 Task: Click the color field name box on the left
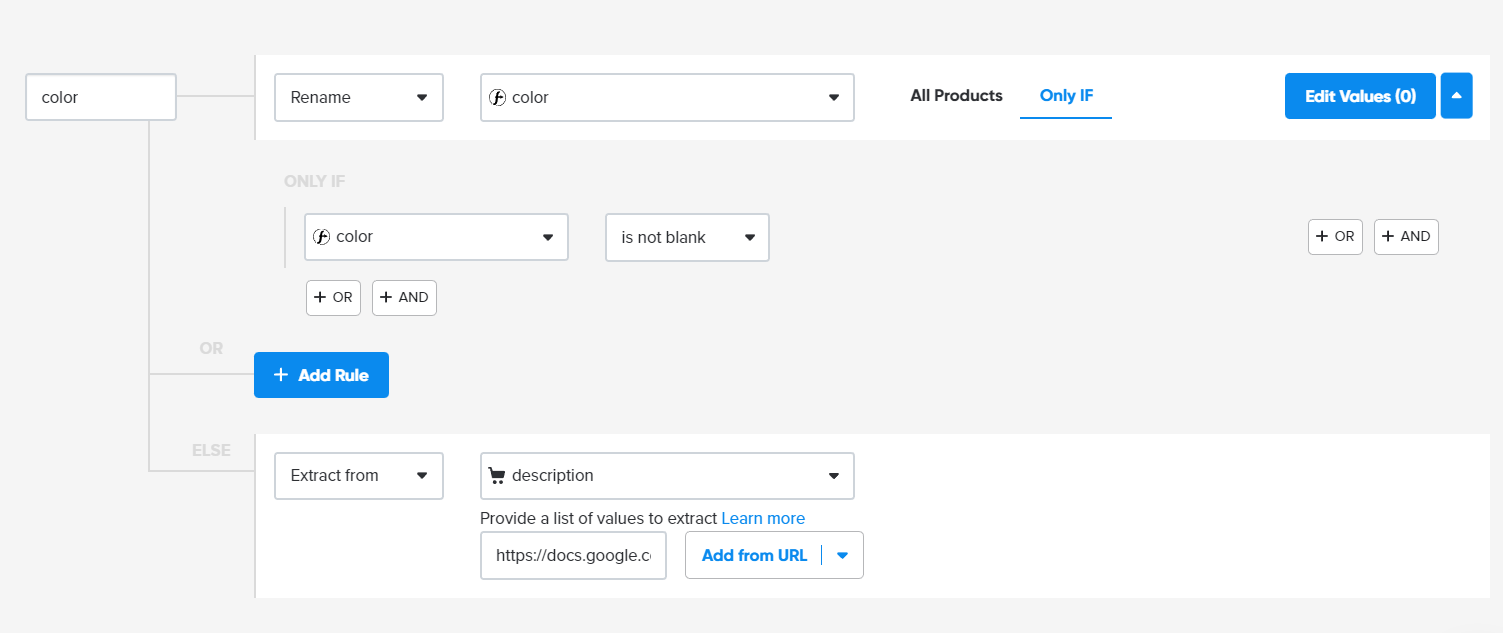(x=101, y=97)
